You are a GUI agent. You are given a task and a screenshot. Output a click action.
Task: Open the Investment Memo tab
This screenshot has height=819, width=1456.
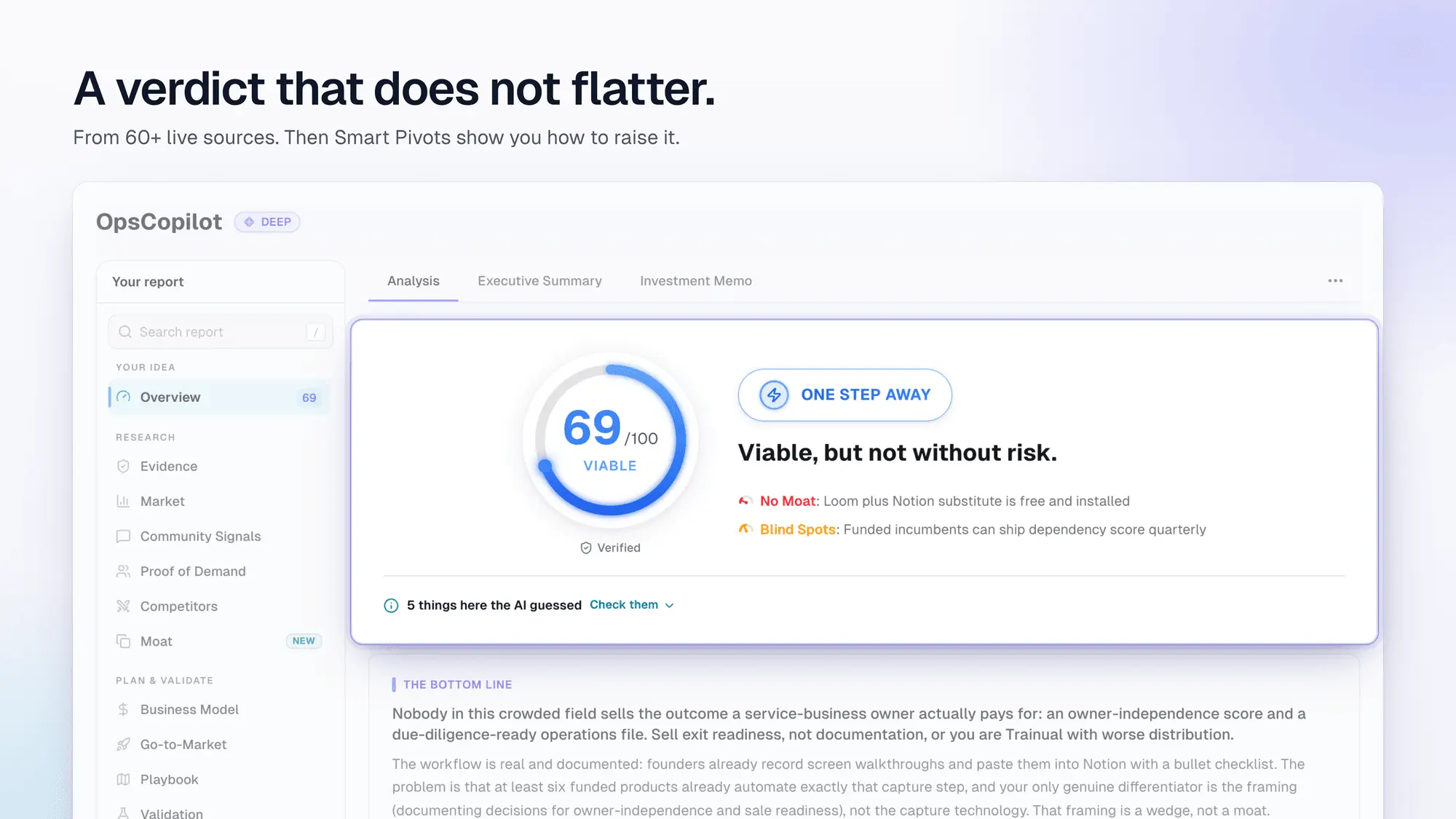coord(695,281)
